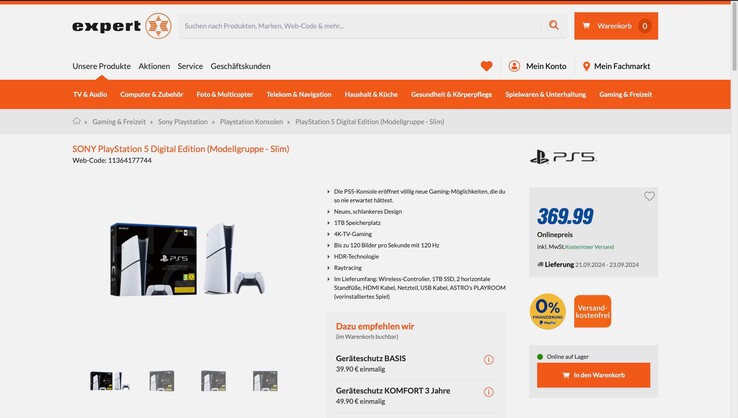Click the Mein Fachmarkt location pin
This screenshot has height=418, width=738.
click(586, 66)
